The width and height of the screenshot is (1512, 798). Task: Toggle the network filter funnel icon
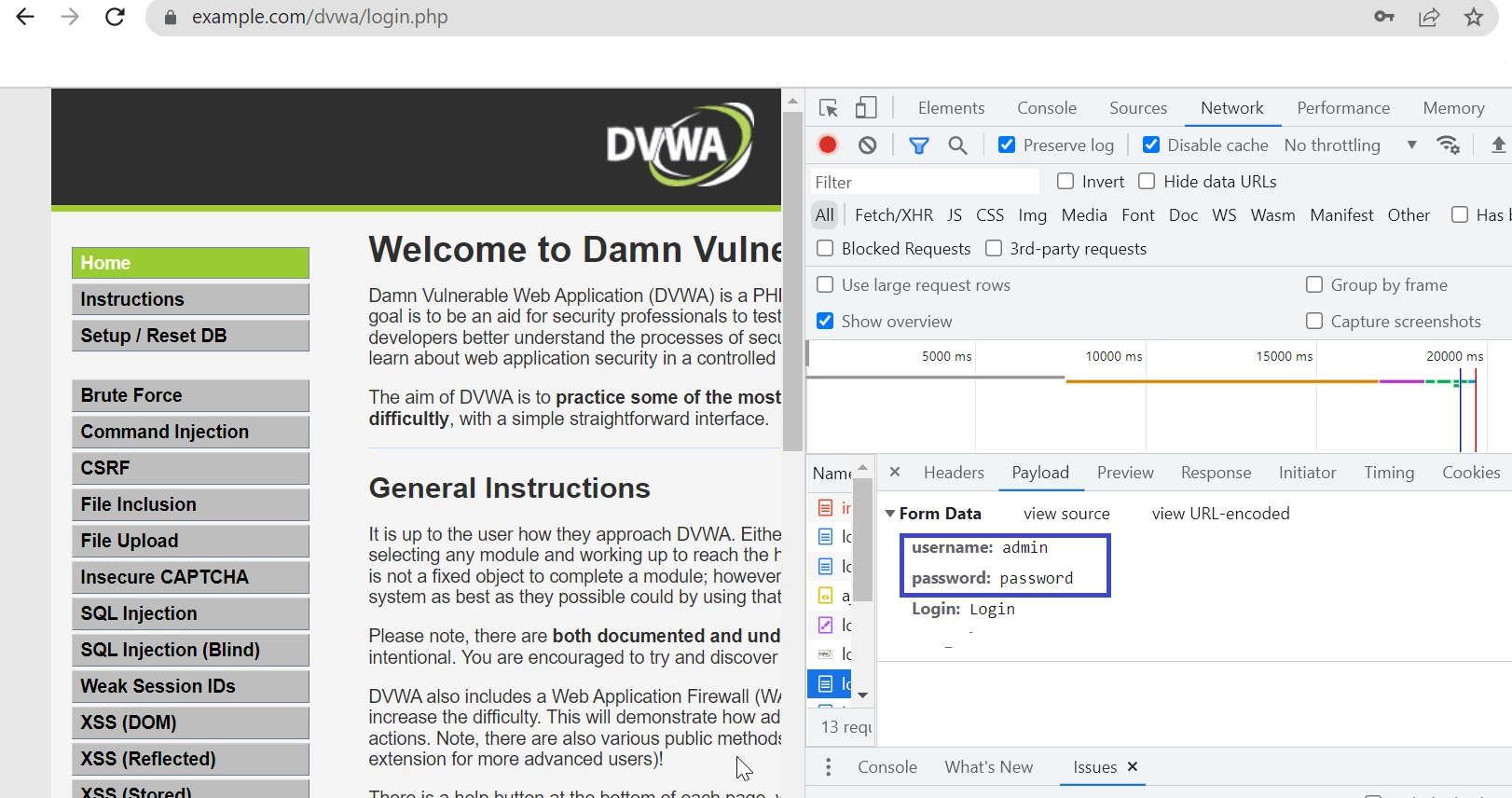(x=919, y=145)
